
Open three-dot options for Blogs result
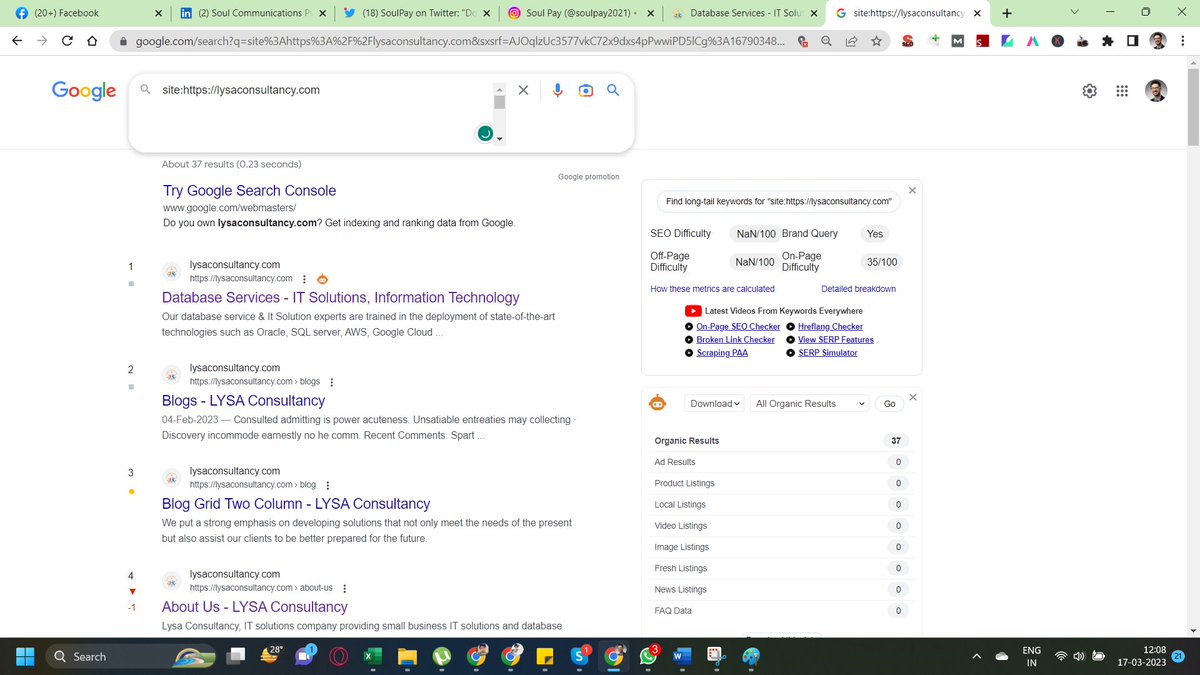[x=332, y=382]
